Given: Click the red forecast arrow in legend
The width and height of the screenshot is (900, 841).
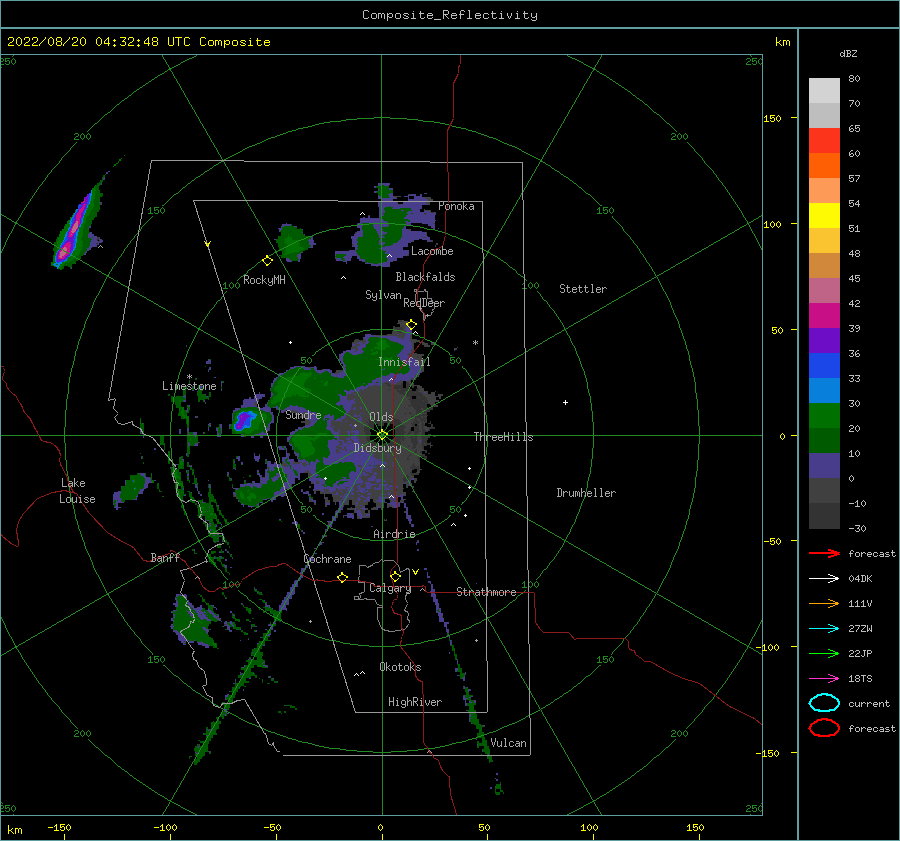Looking at the screenshot, I should [824, 553].
